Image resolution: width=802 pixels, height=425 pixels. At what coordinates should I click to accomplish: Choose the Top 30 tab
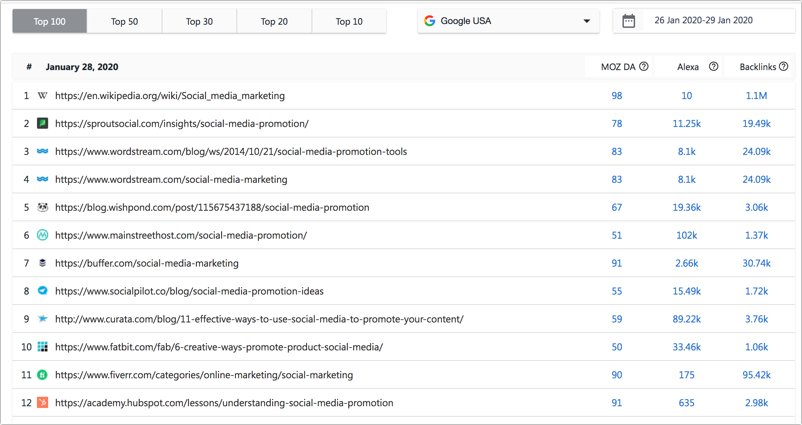point(199,21)
